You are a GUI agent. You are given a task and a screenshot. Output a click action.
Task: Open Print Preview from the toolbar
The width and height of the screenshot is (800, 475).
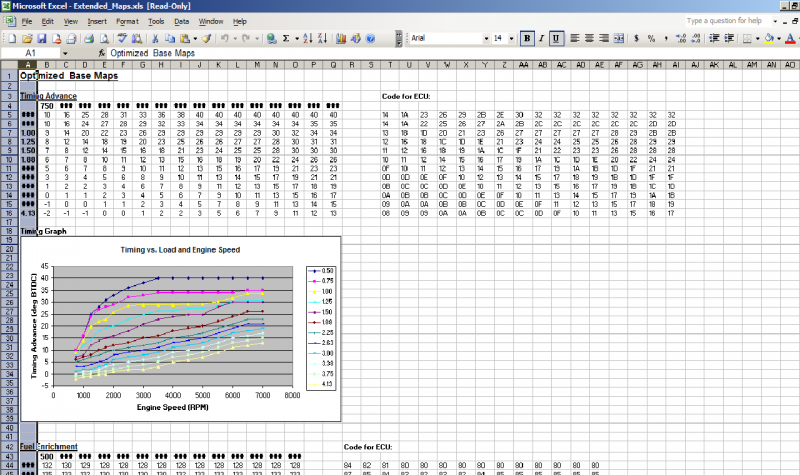click(104, 38)
